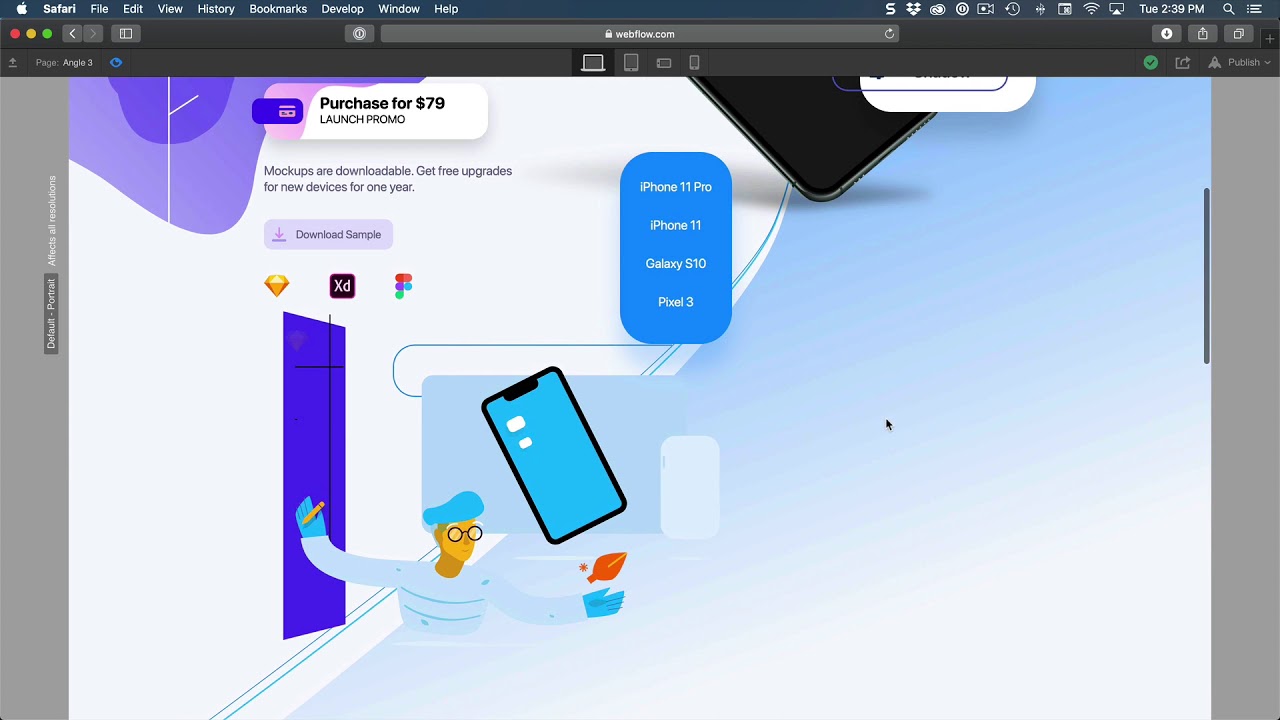The height and width of the screenshot is (720, 1280).
Task: Add a new Safari tab
Action: tap(1270, 39)
